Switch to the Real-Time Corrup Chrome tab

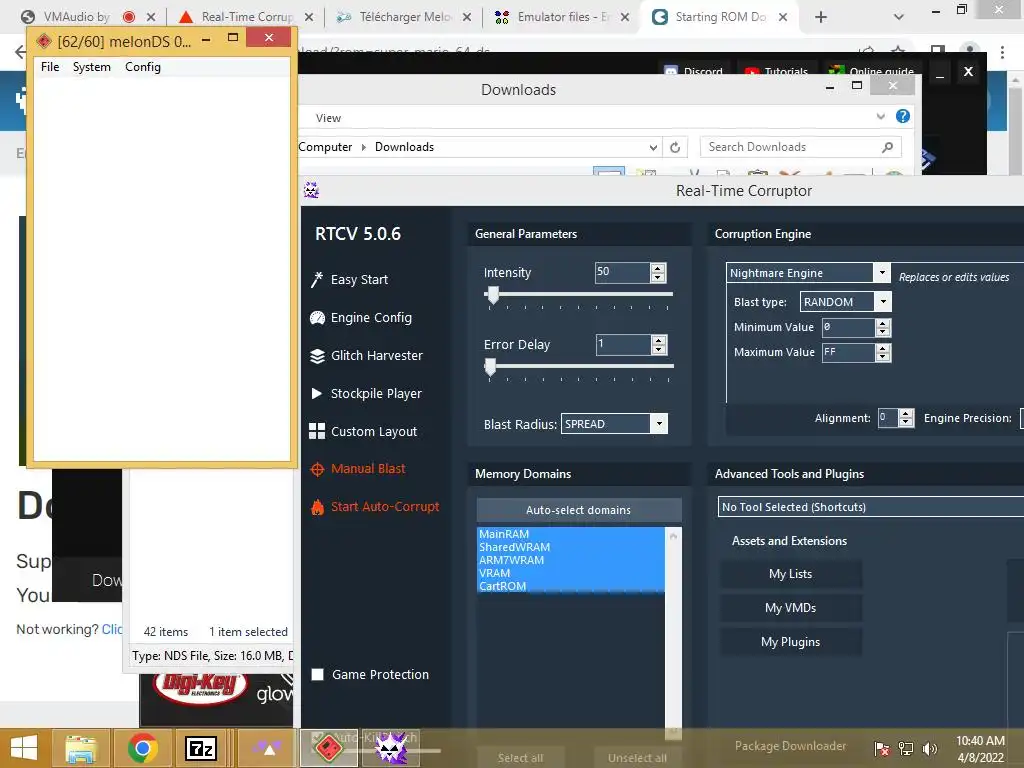tap(248, 17)
